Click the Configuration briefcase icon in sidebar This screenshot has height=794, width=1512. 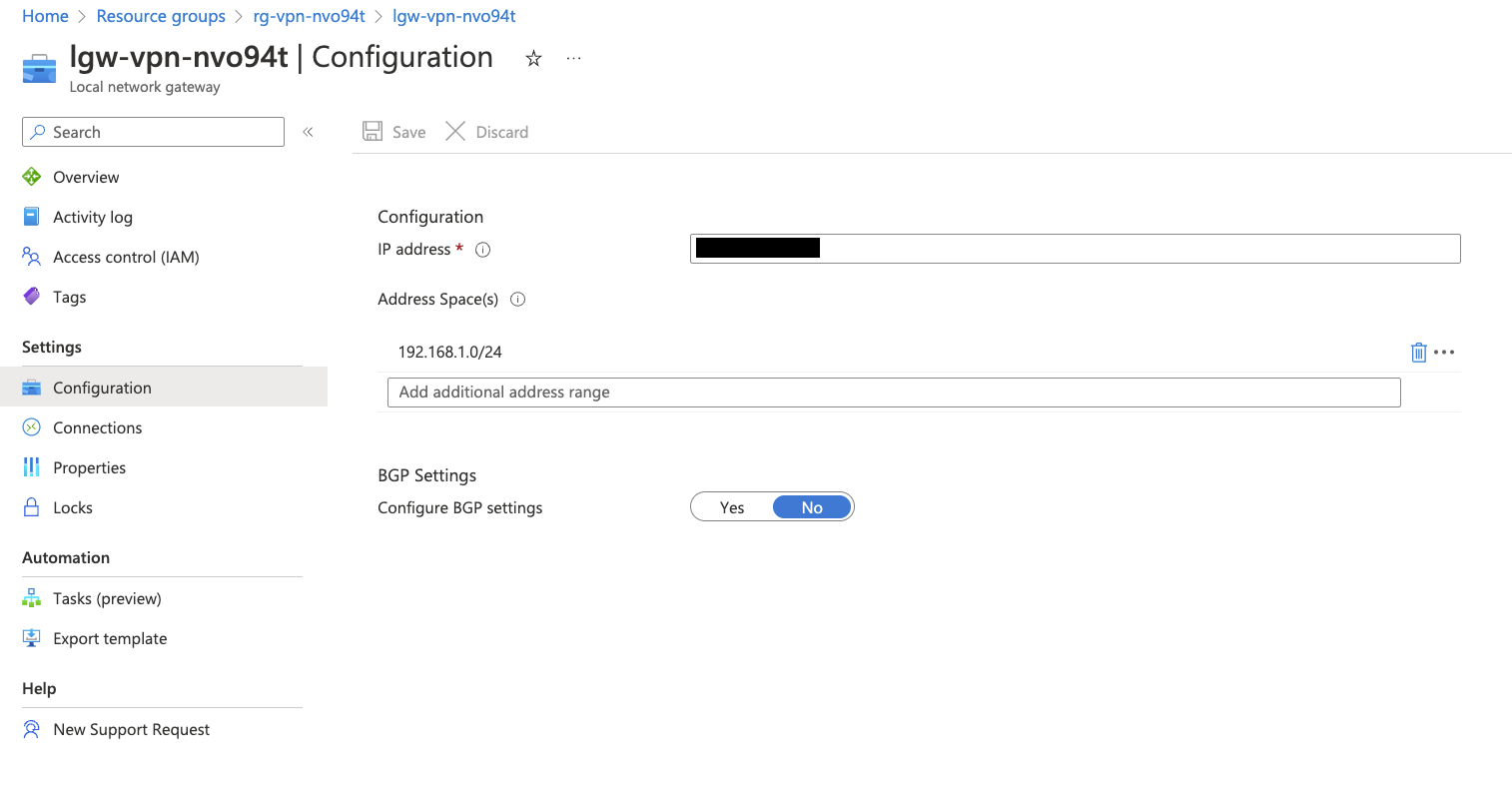[32, 388]
